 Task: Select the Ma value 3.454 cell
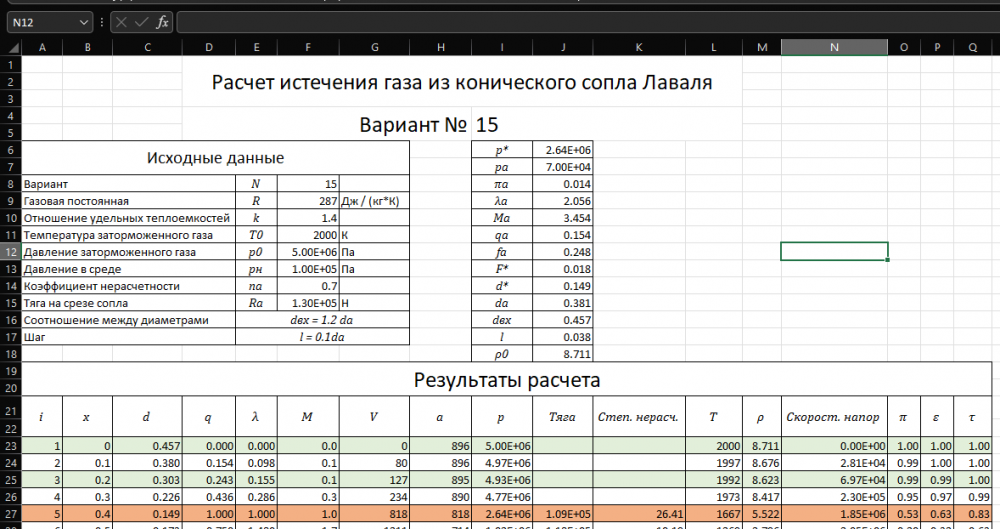(x=563, y=218)
